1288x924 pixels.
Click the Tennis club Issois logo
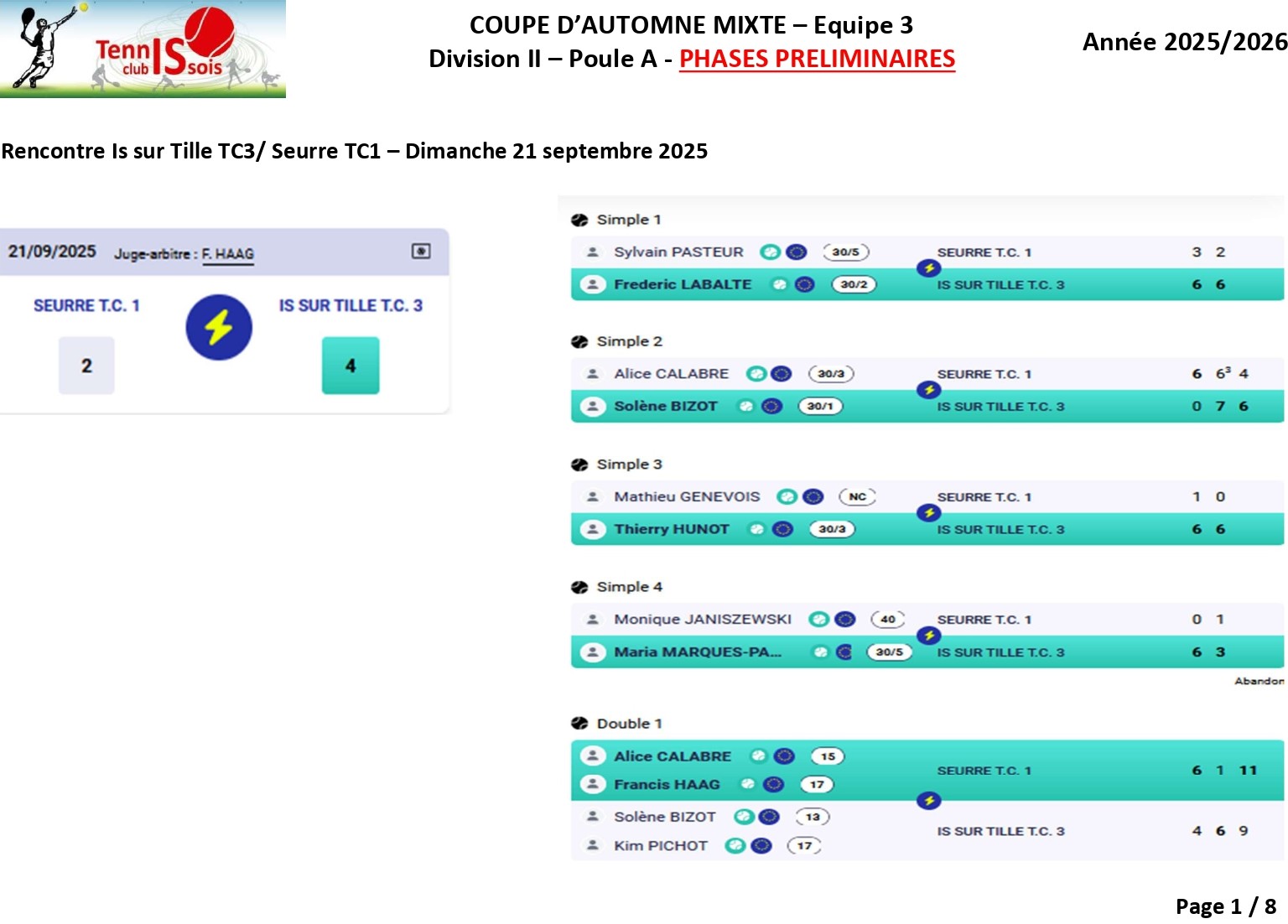(x=143, y=49)
